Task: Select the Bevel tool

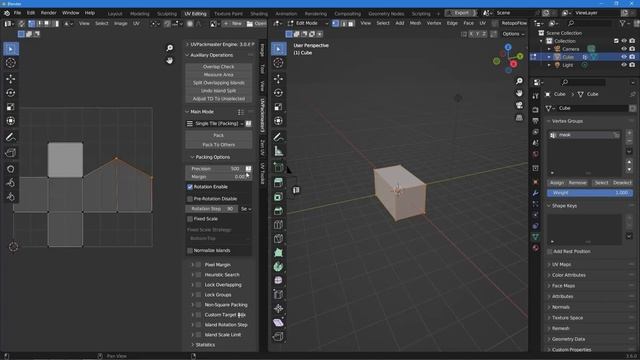Action: [278, 211]
